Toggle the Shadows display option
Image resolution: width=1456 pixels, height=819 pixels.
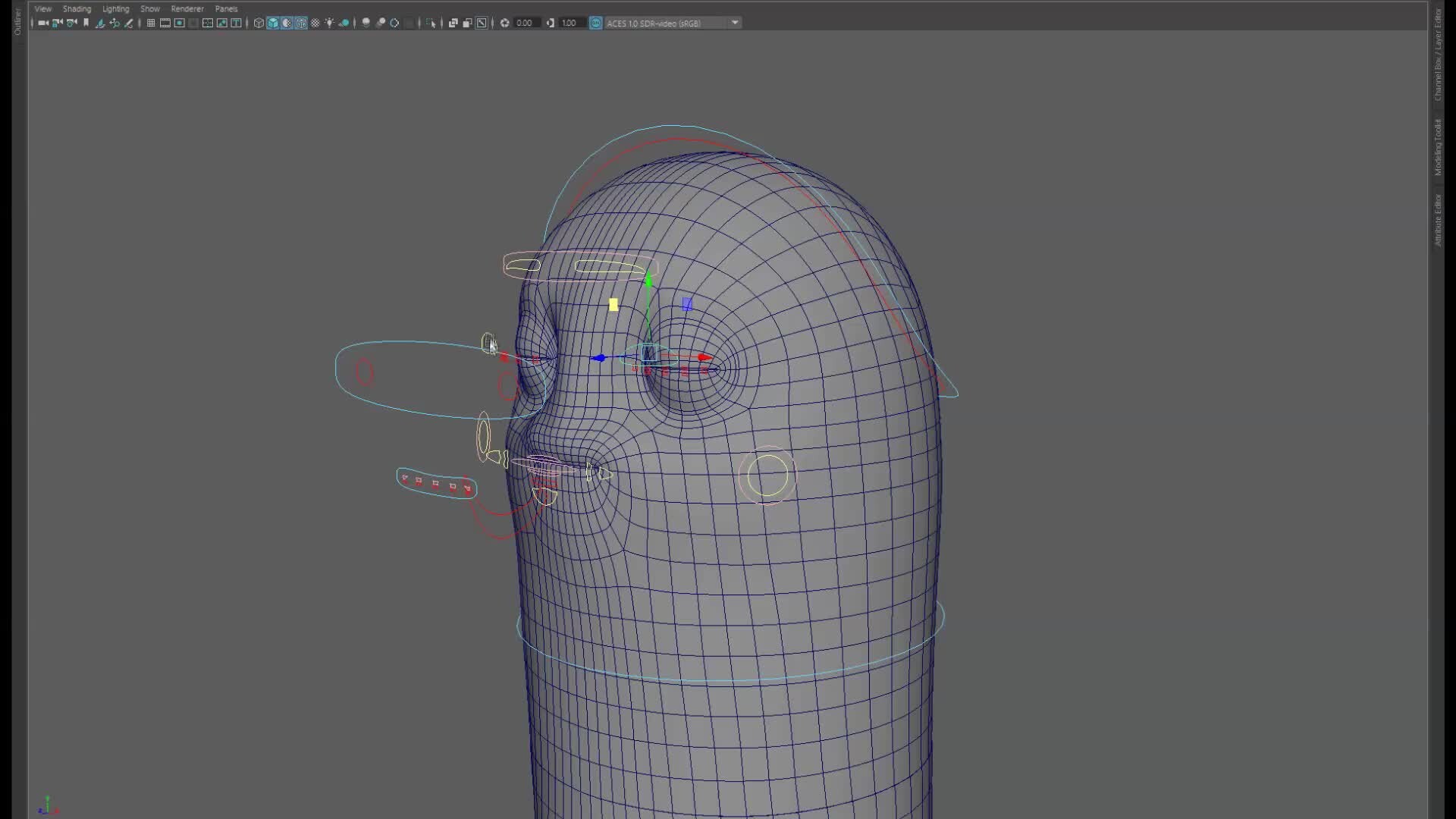click(x=344, y=24)
